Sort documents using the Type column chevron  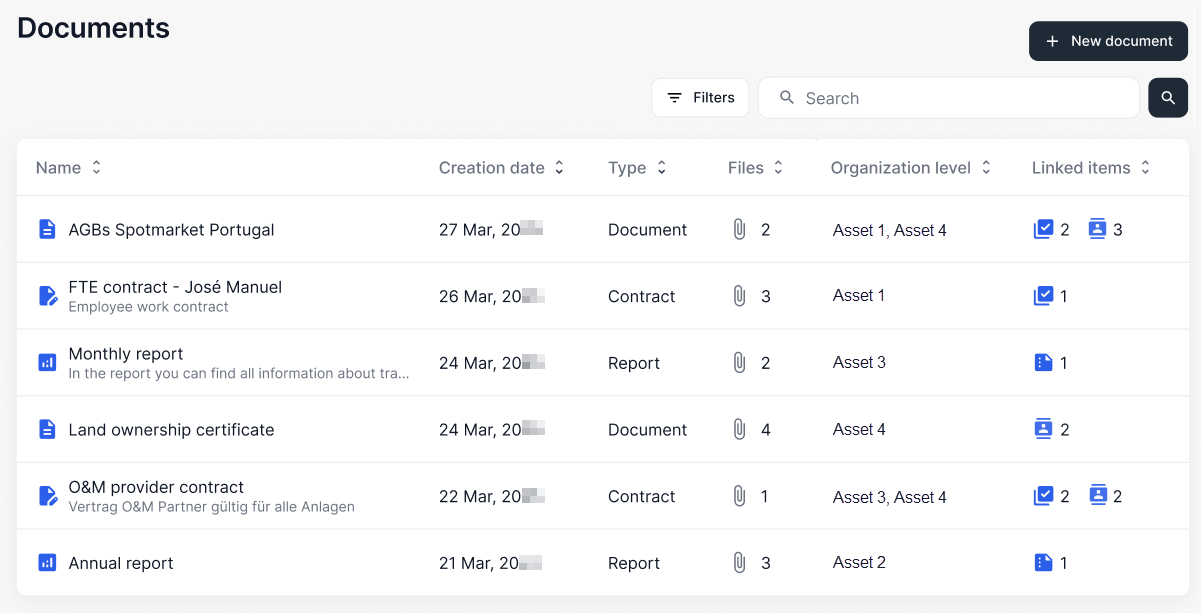click(661, 167)
